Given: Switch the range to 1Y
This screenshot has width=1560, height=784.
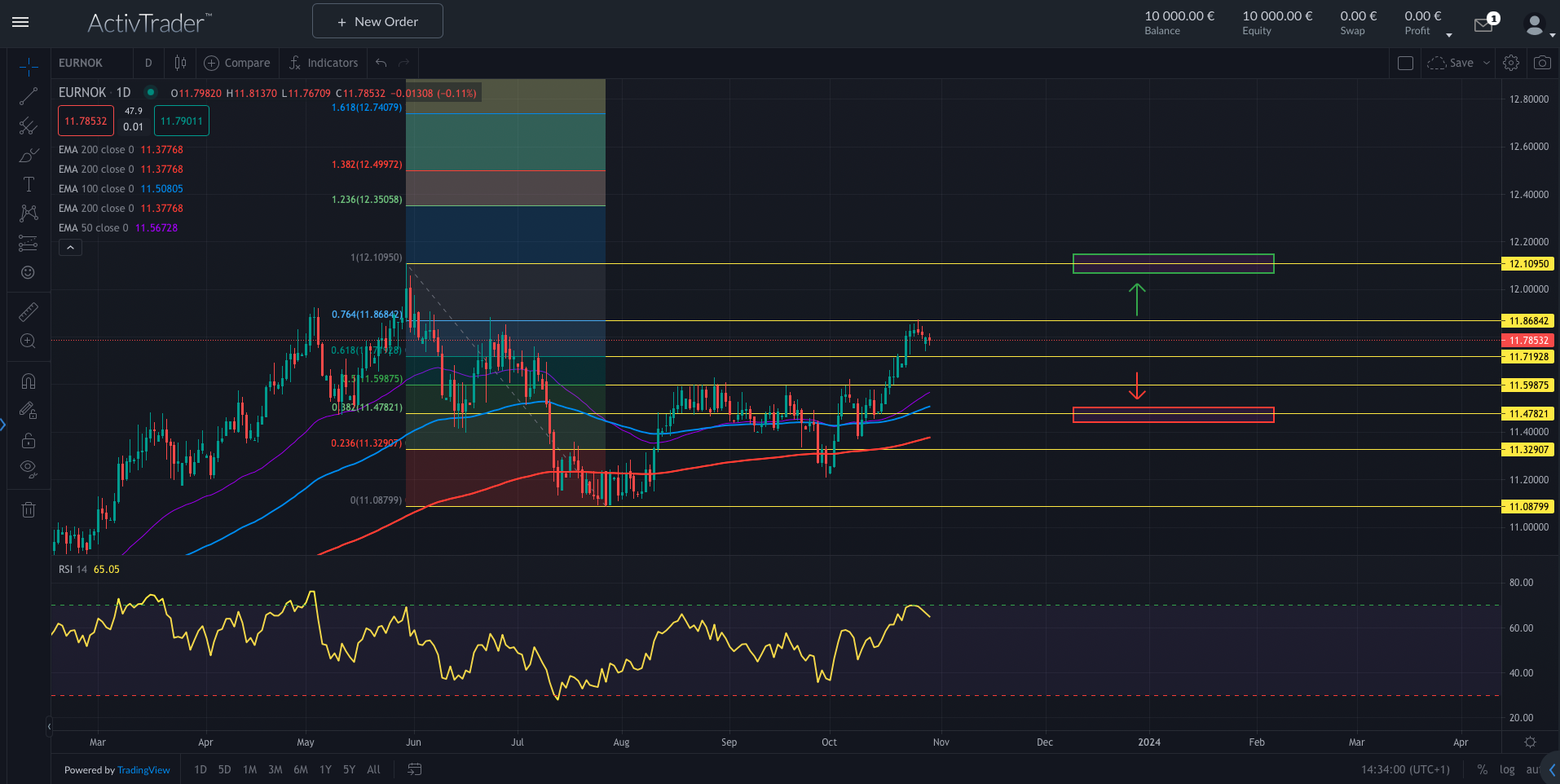Looking at the screenshot, I should (x=324, y=769).
